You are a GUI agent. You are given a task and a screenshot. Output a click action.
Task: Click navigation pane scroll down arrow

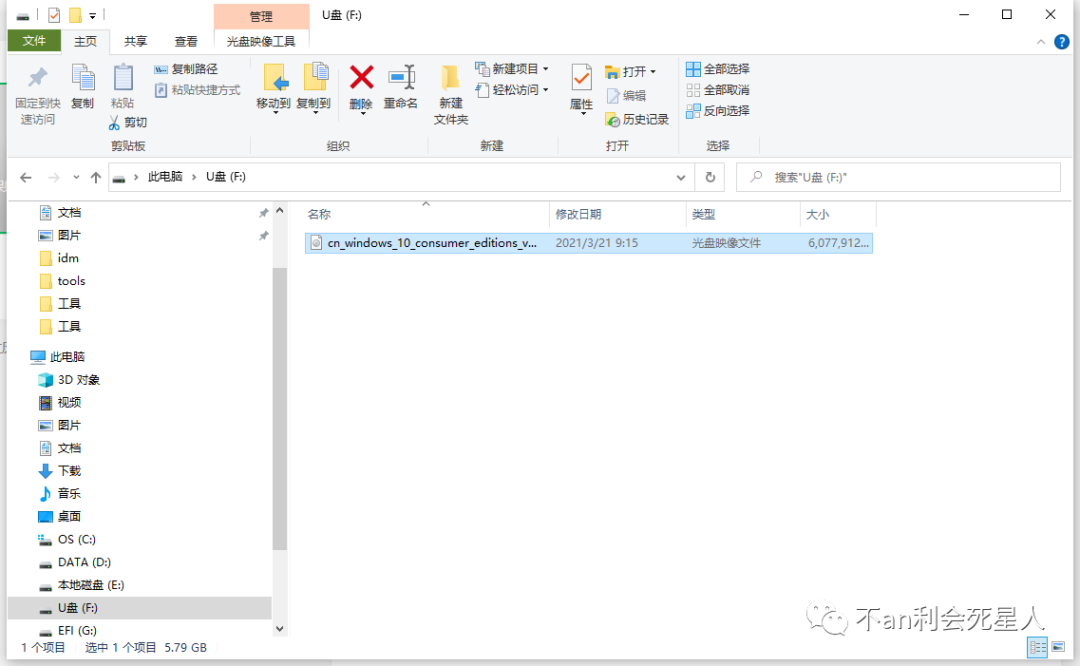pyautogui.click(x=280, y=629)
